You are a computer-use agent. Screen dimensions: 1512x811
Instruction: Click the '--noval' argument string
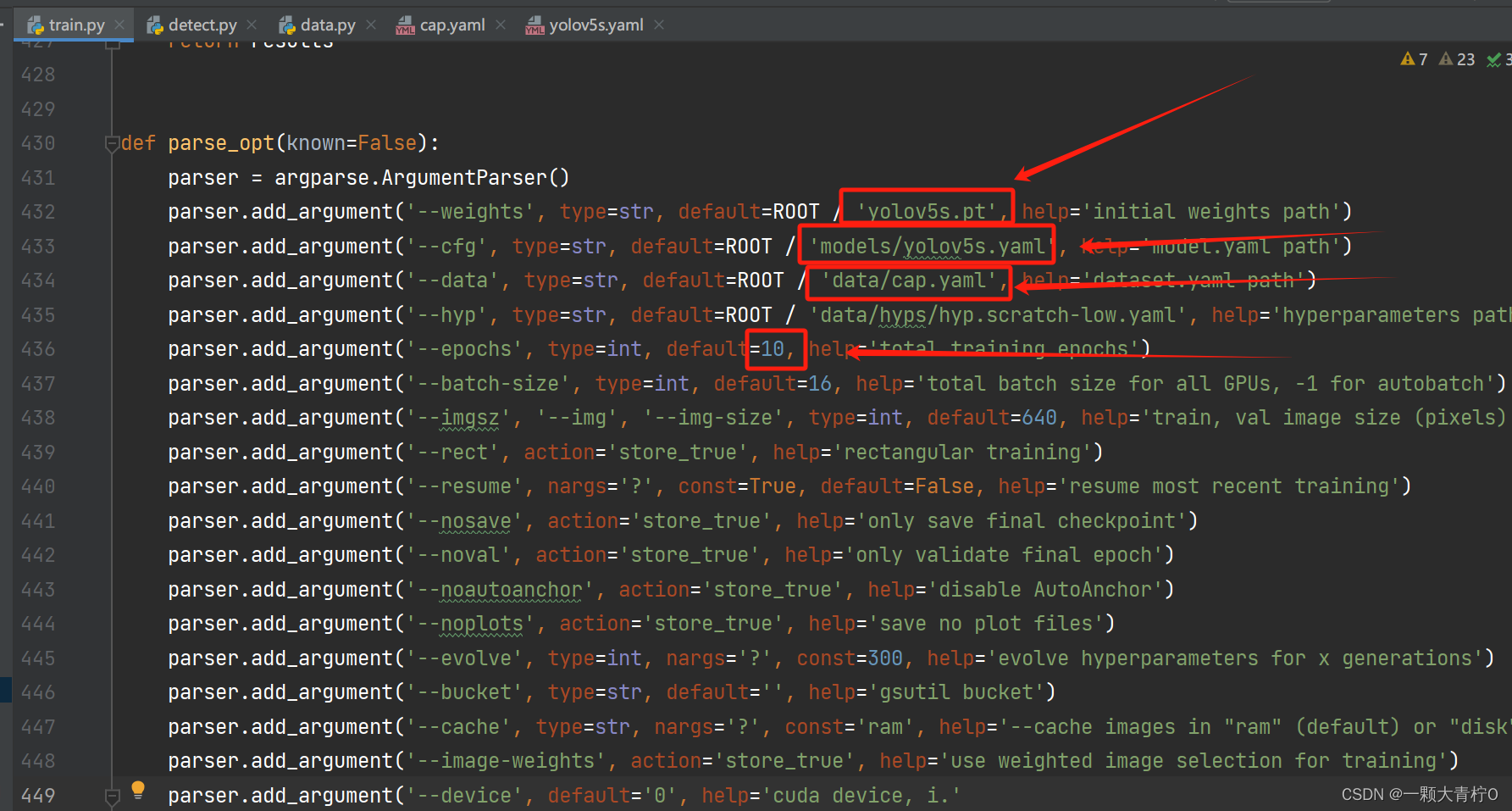(458, 555)
